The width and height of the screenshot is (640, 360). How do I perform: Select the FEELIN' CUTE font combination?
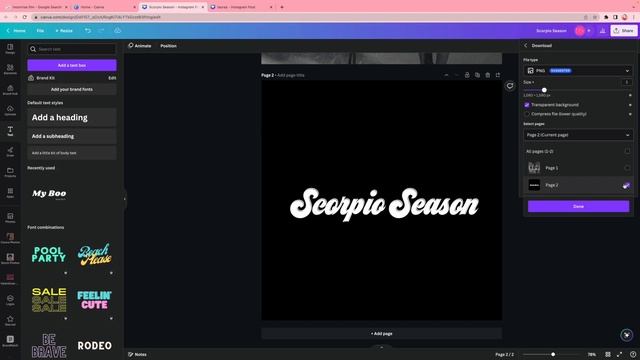(x=94, y=300)
